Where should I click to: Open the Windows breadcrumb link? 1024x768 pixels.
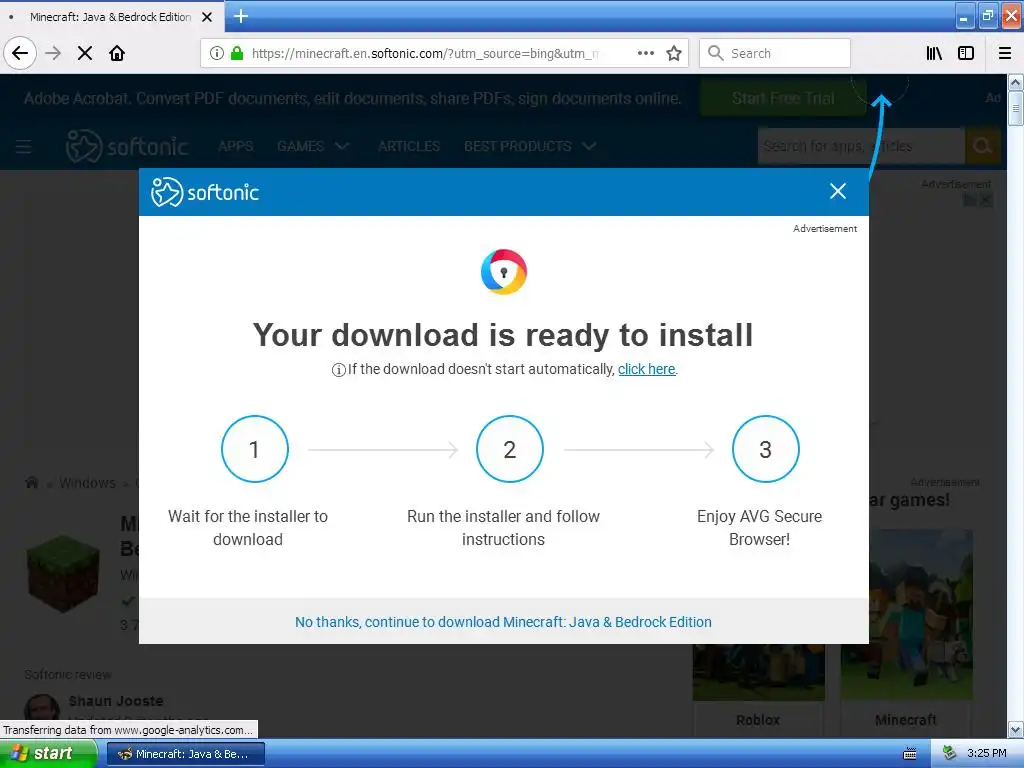point(87,483)
